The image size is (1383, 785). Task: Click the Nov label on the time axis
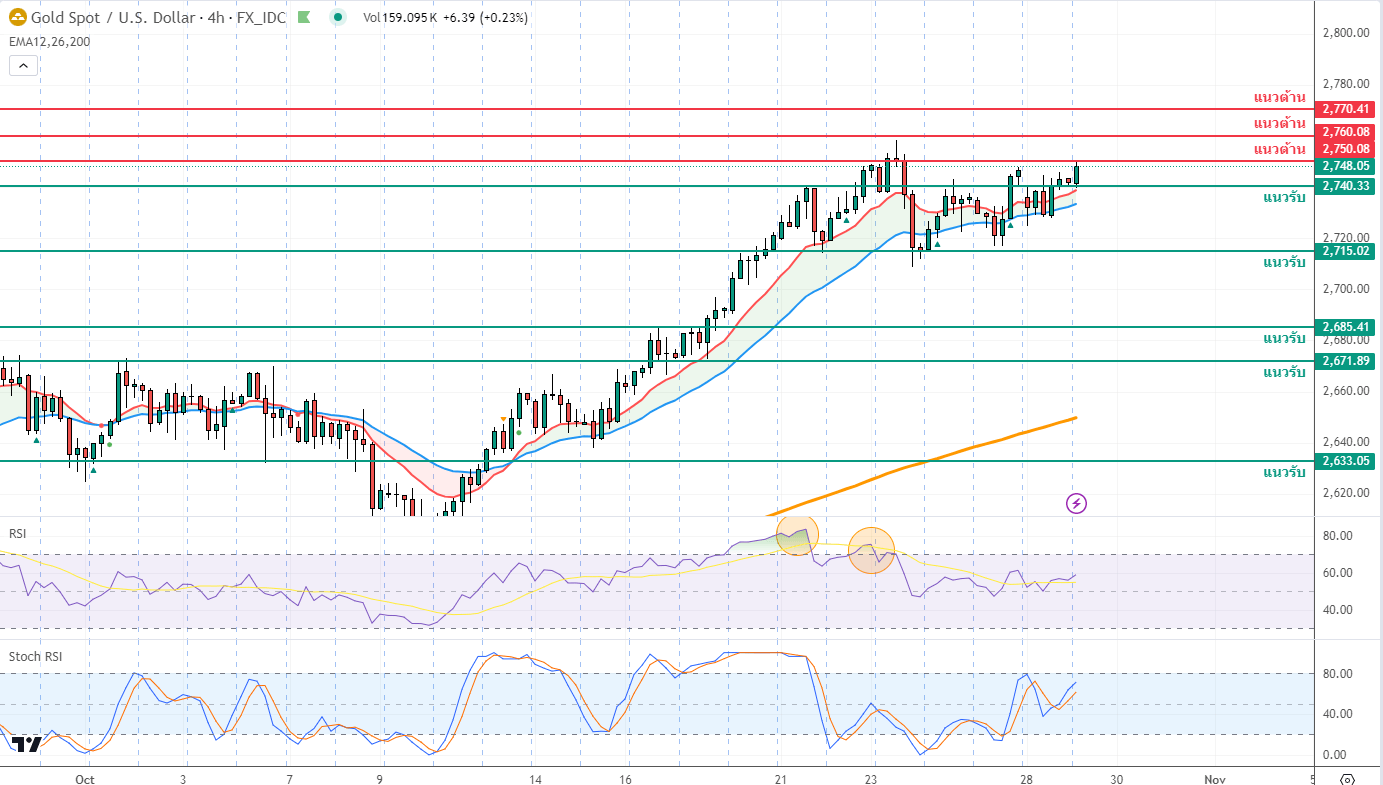pos(1215,778)
